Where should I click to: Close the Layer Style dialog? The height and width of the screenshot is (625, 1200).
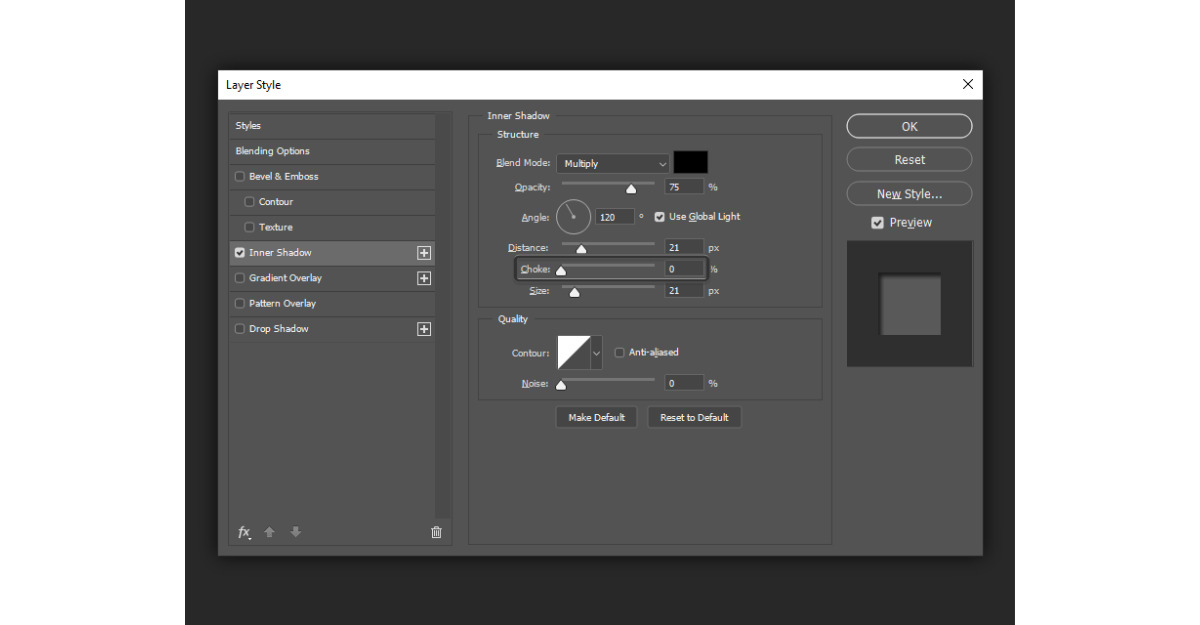[x=967, y=85]
